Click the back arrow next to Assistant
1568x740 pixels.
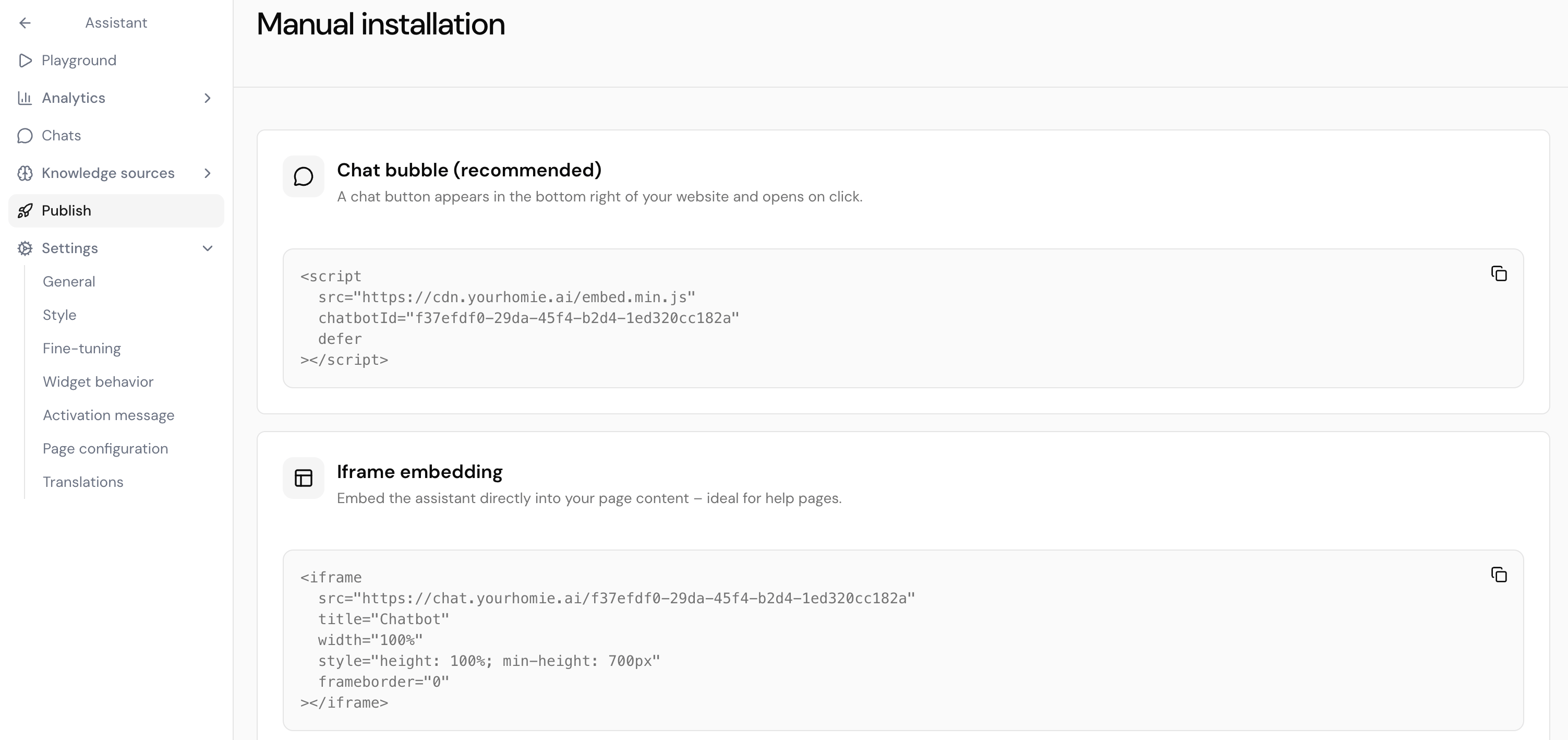25,23
